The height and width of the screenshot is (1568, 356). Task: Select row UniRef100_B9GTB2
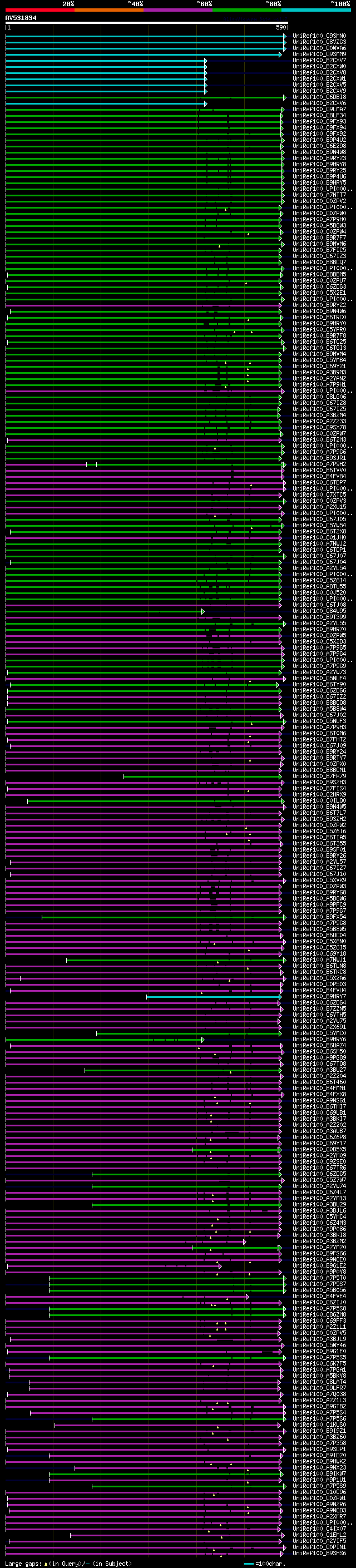[319, 1406]
